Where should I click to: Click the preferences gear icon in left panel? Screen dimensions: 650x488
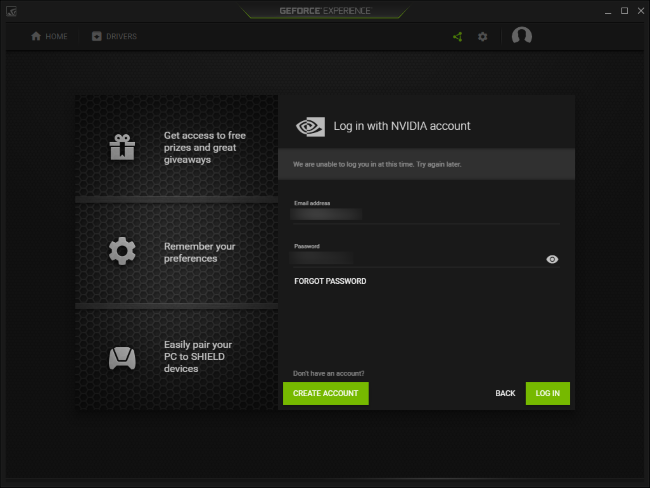(122, 251)
